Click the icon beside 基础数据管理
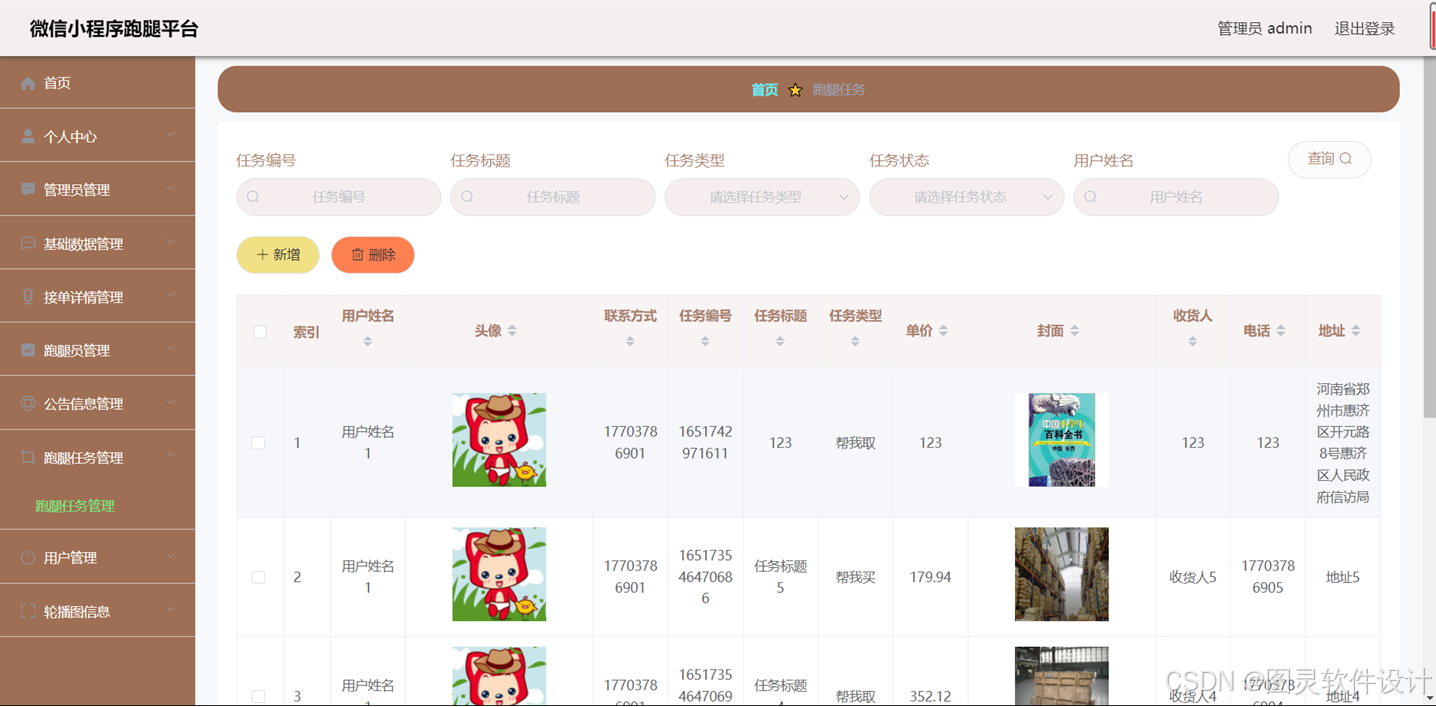1436x707 pixels. (28, 243)
